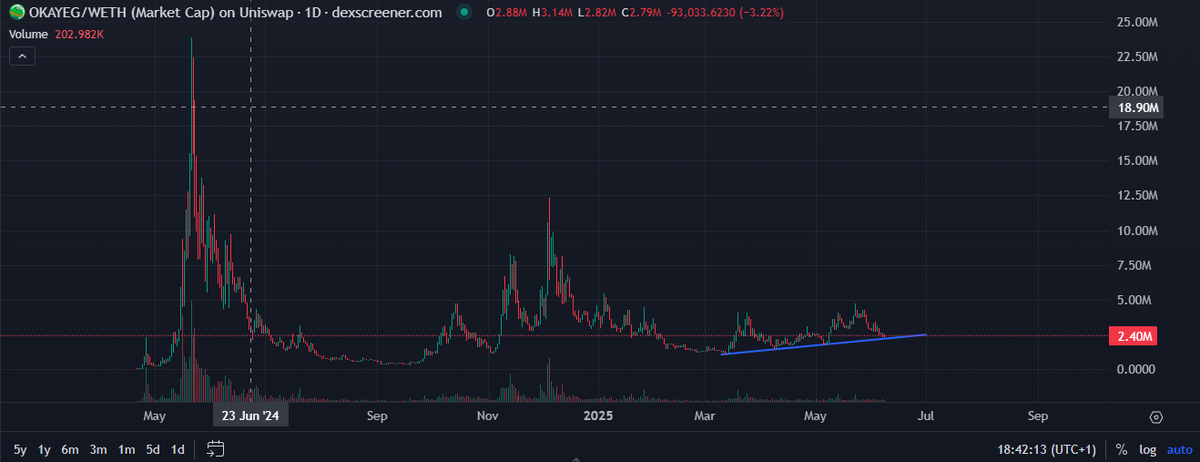Click the C2.79M close value
1200x462 pixels.
click(x=643, y=13)
